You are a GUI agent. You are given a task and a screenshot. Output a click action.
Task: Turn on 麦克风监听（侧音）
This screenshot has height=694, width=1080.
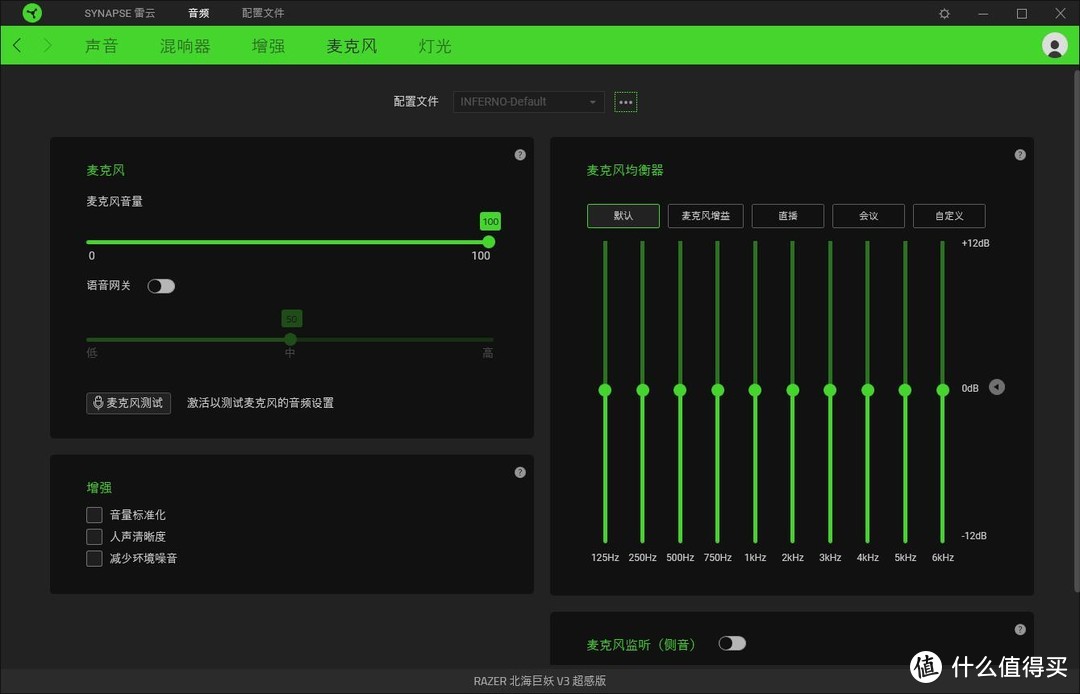click(732, 643)
